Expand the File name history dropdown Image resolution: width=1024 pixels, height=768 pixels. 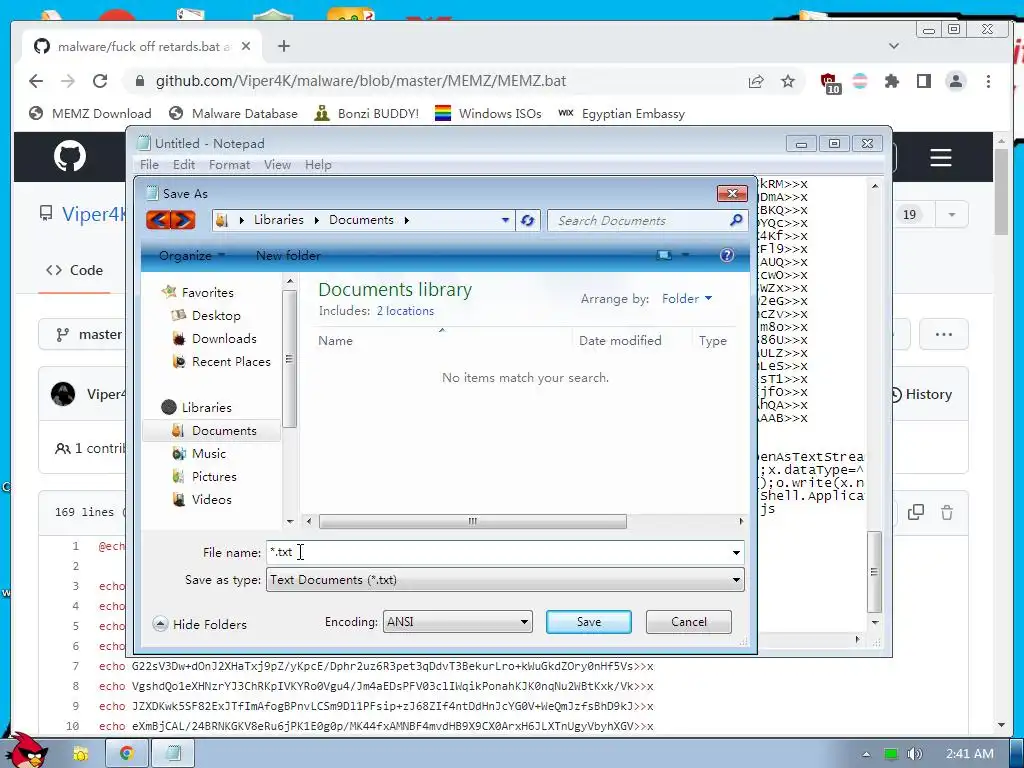(736, 552)
